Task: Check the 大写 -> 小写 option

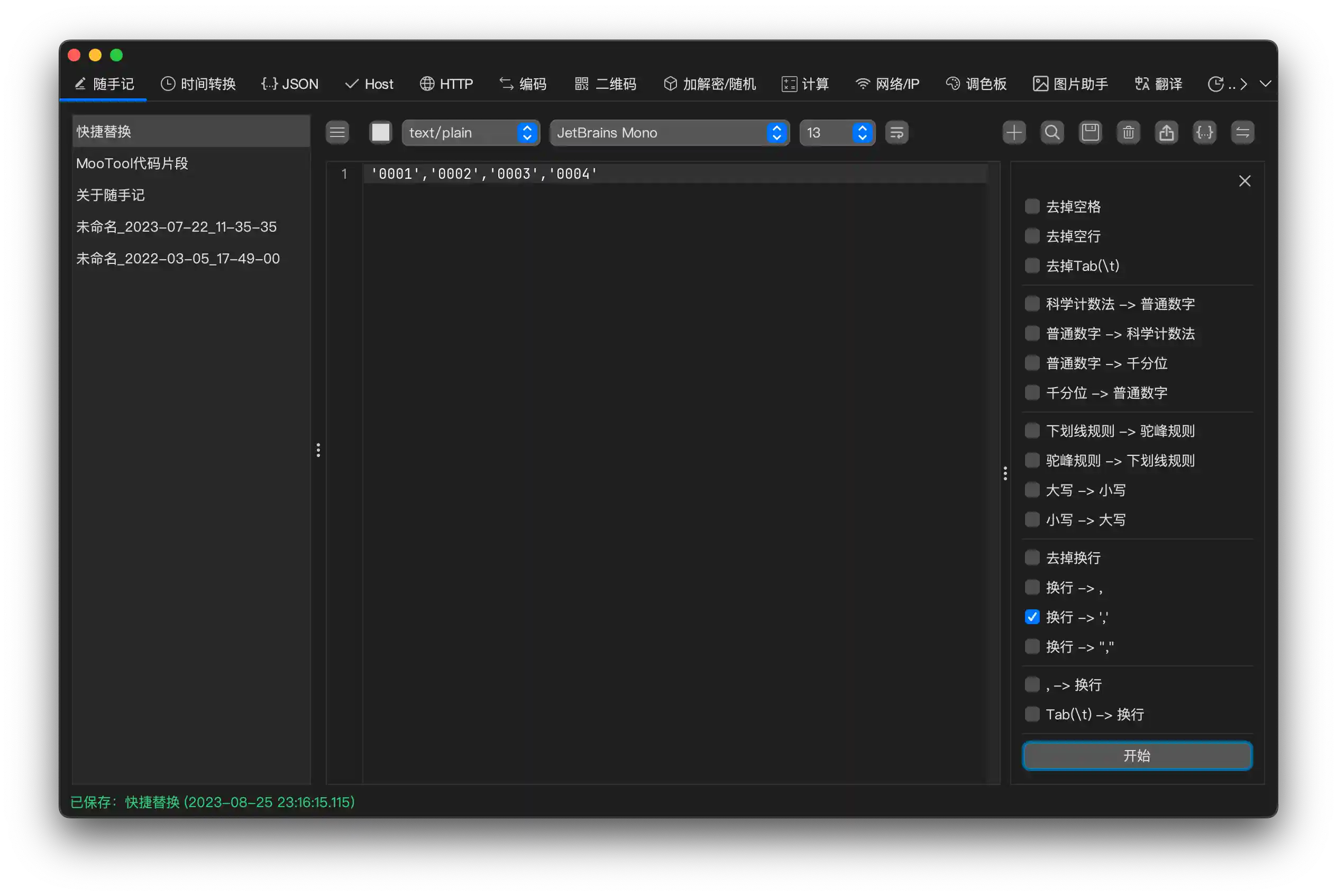Action: pyautogui.click(x=1032, y=490)
